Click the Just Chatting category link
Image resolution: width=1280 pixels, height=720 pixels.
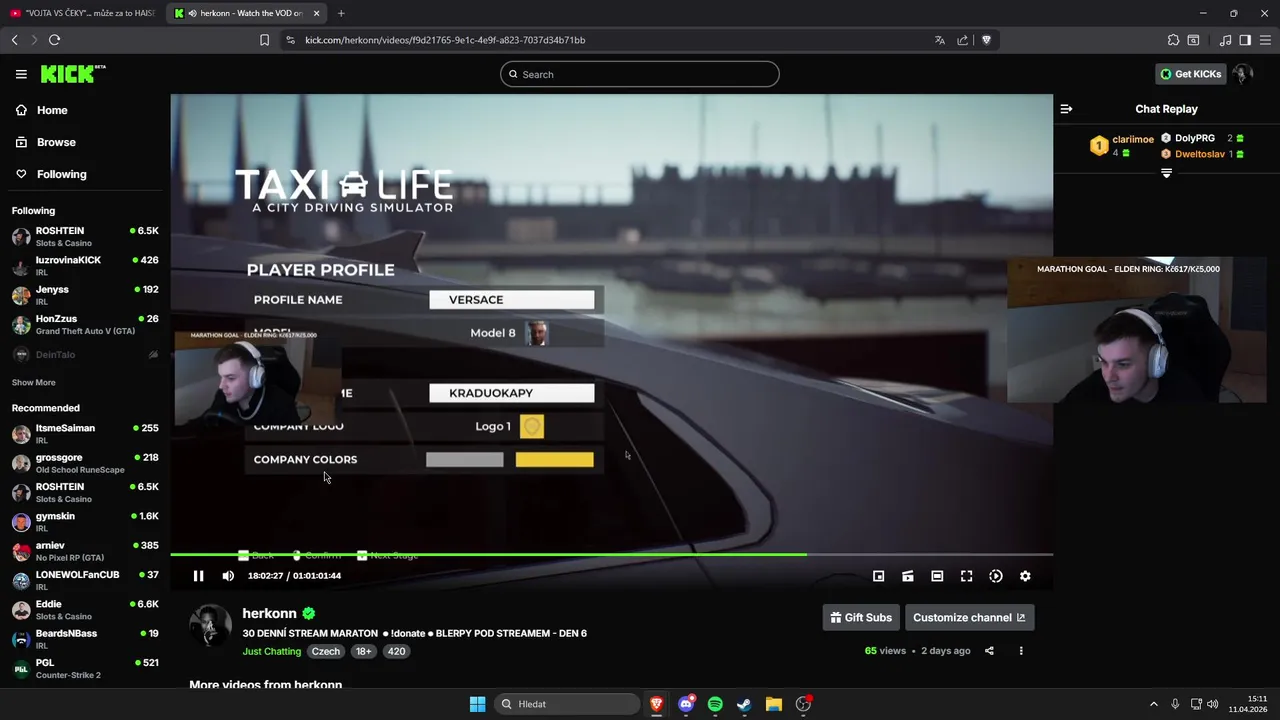[271, 651]
